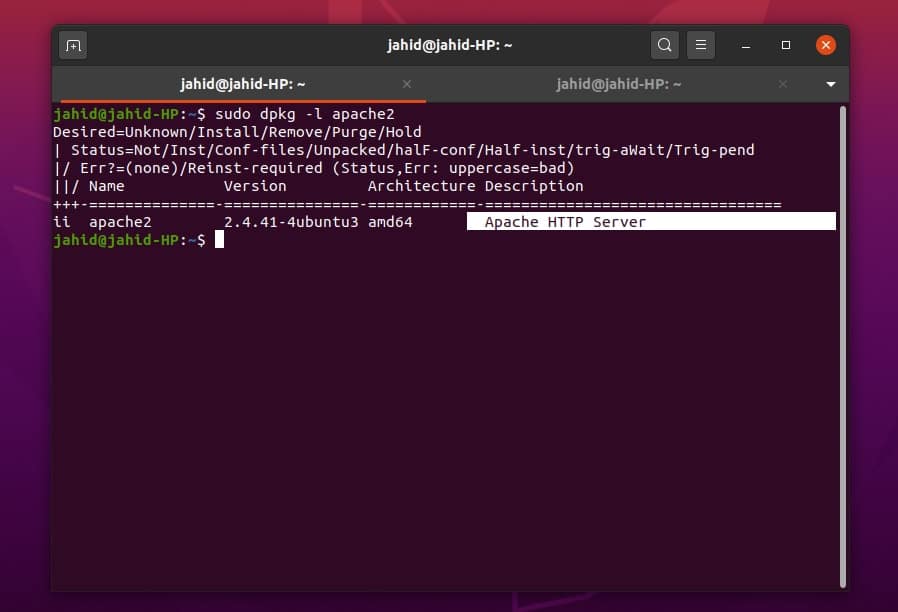This screenshot has width=898, height=612.
Task: Click the window title jahid@jahid-HP: ~
Action: point(450,45)
